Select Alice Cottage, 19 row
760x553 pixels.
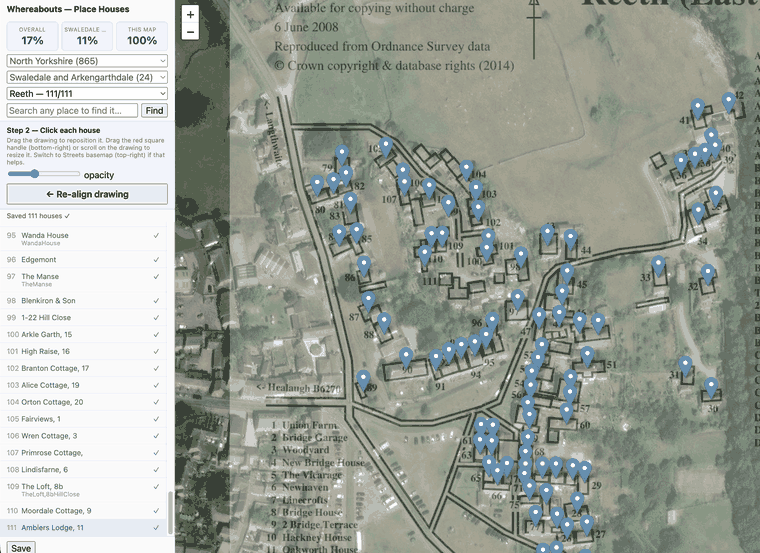pos(83,385)
